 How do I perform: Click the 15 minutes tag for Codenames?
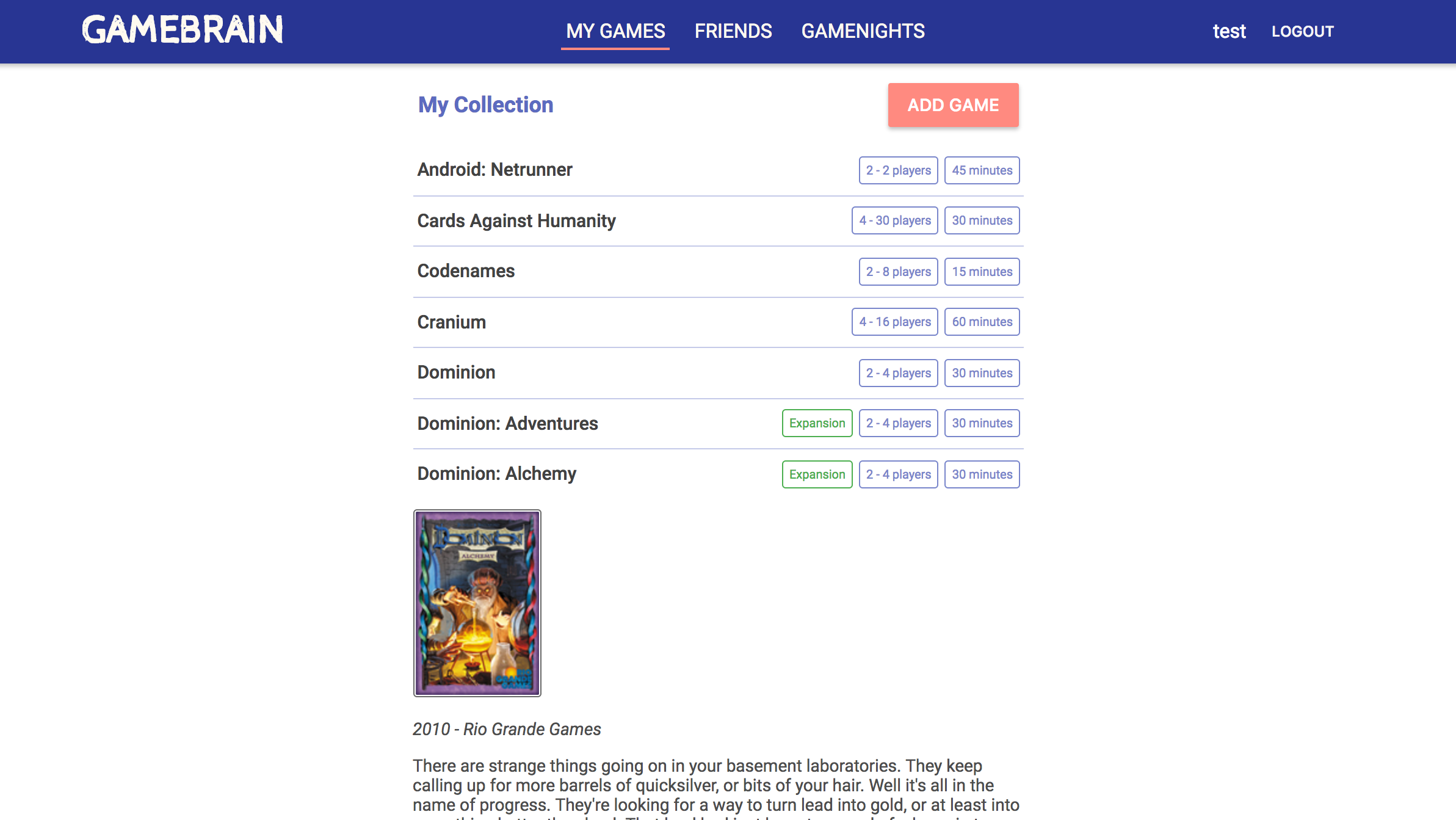coord(982,272)
